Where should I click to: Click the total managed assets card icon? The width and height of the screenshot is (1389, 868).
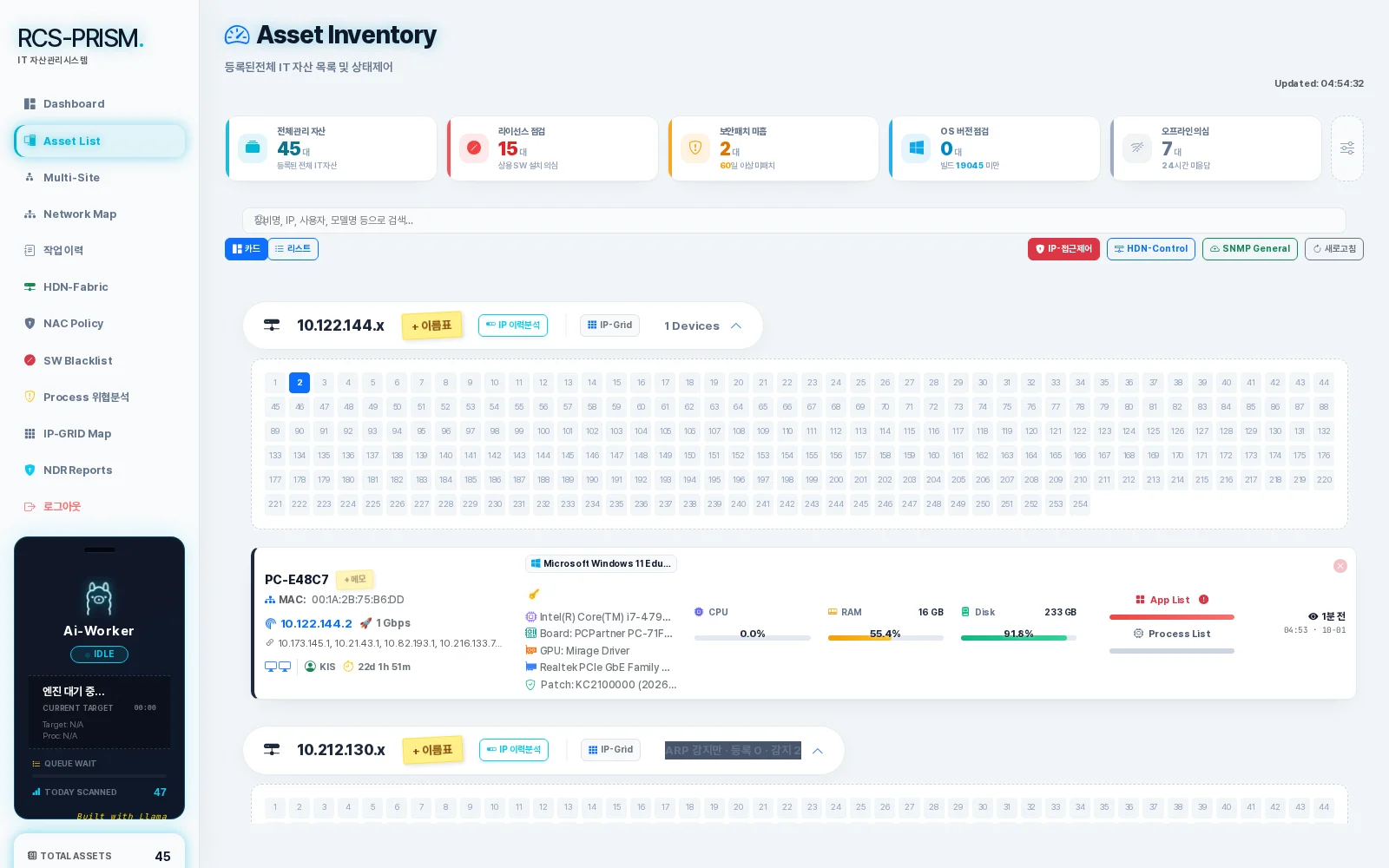coord(253,148)
